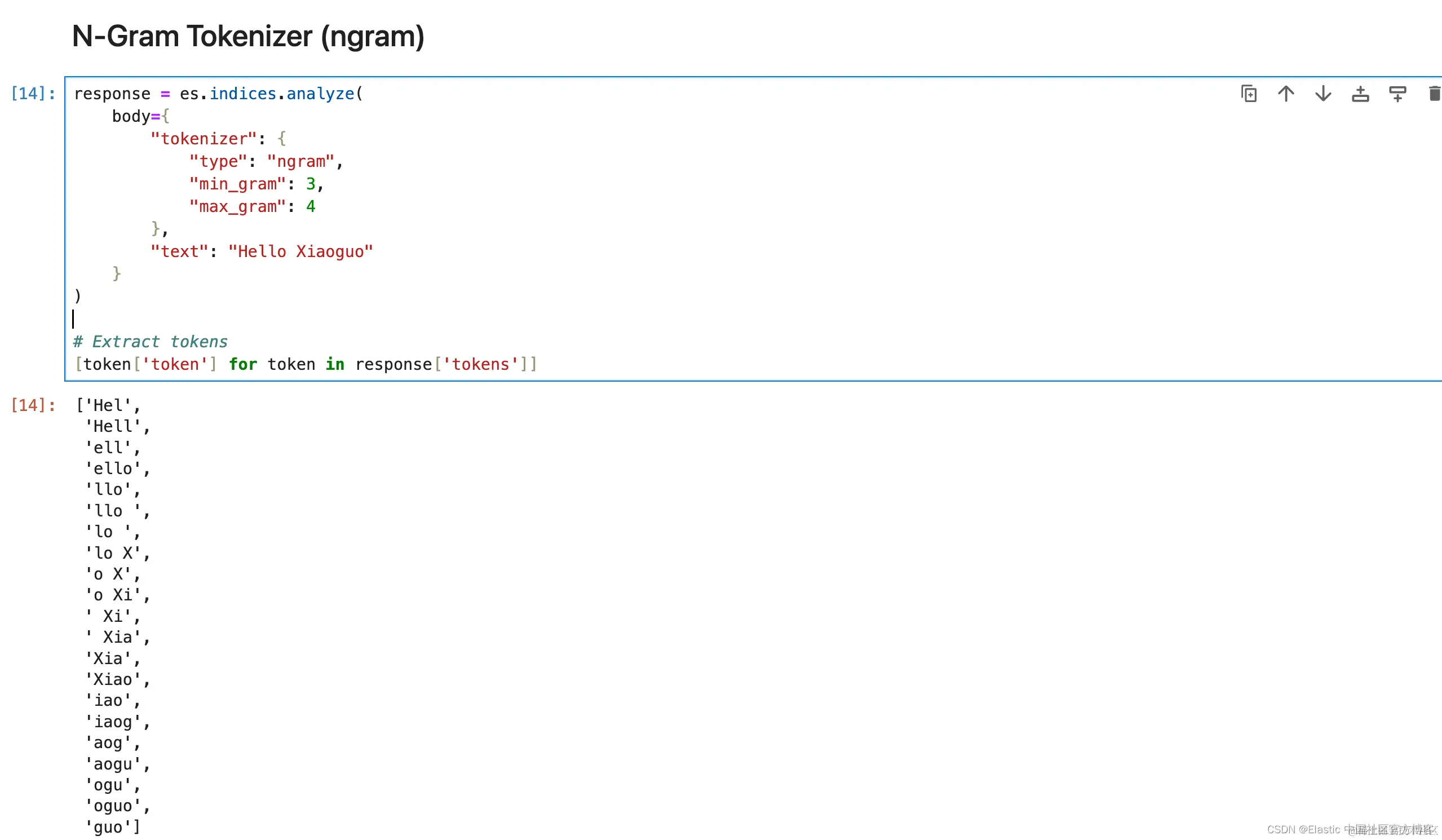Click the 'Hell' token in output

point(113,426)
